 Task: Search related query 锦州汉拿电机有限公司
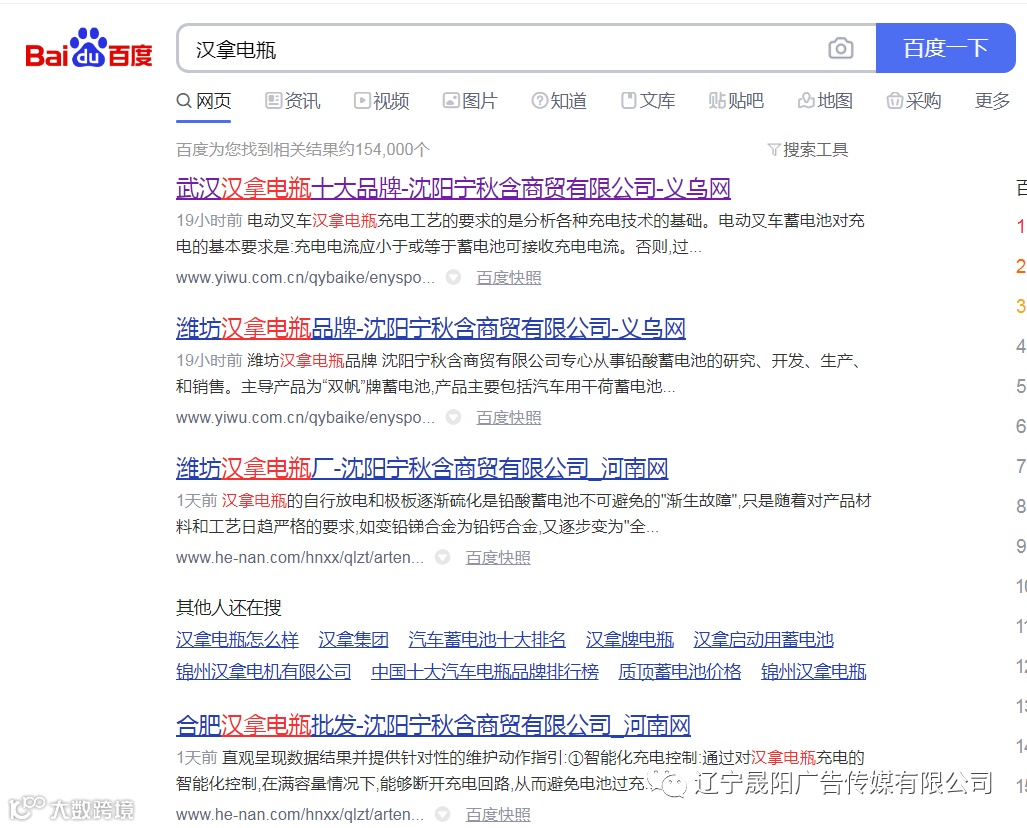pos(264,671)
